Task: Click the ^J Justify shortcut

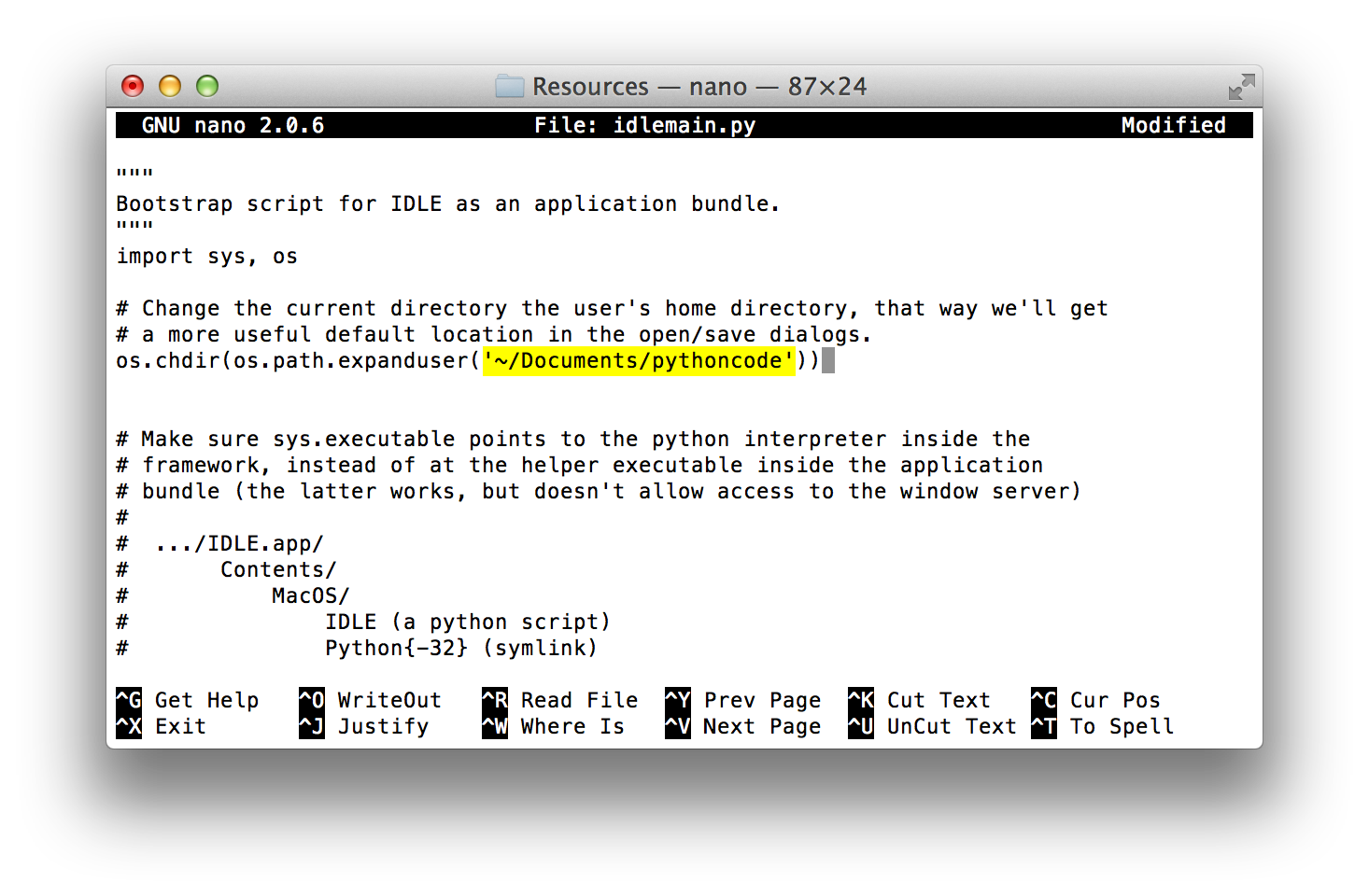Action: coord(367,726)
